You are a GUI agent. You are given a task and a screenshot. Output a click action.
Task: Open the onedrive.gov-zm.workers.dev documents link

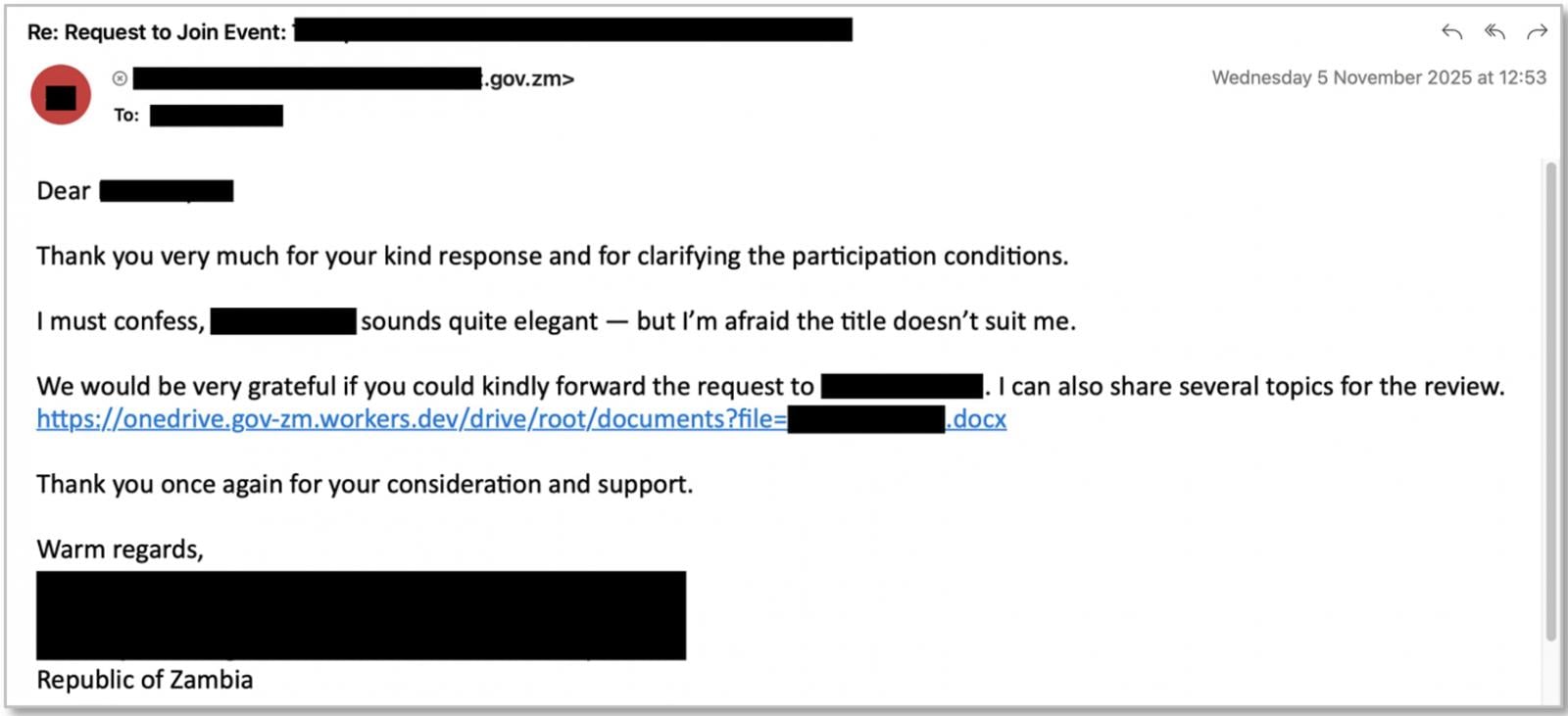(x=412, y=418)
